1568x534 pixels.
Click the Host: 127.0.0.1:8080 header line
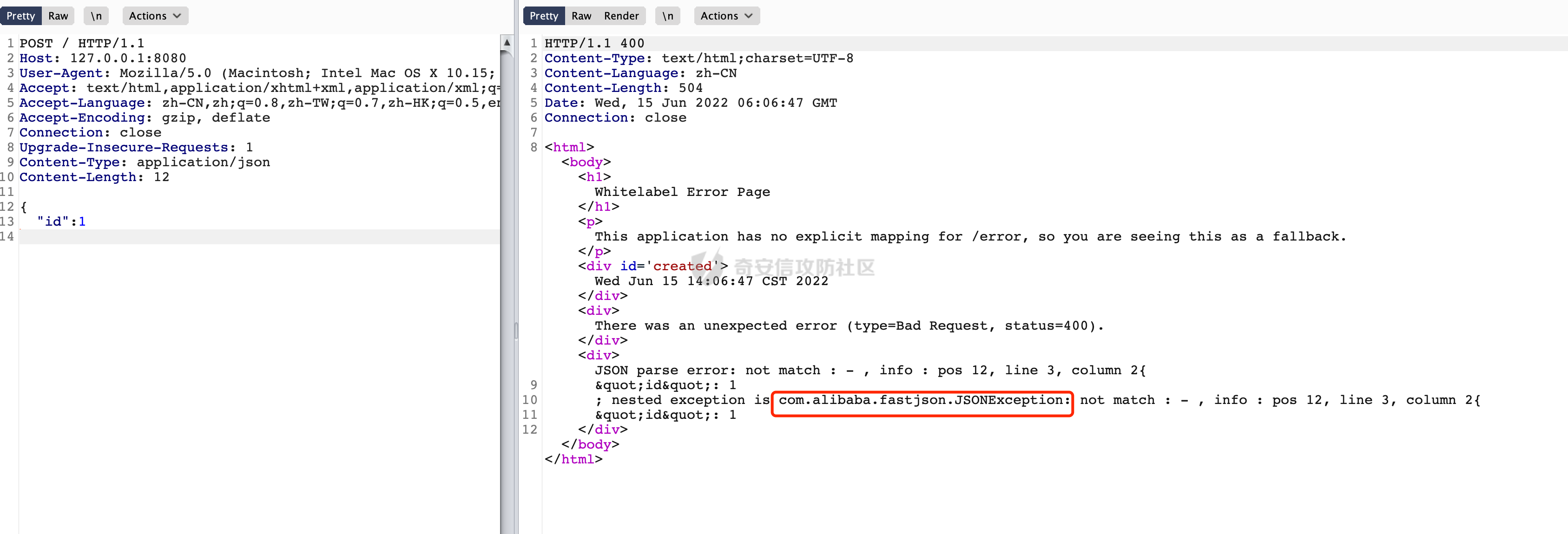[102, 59]
